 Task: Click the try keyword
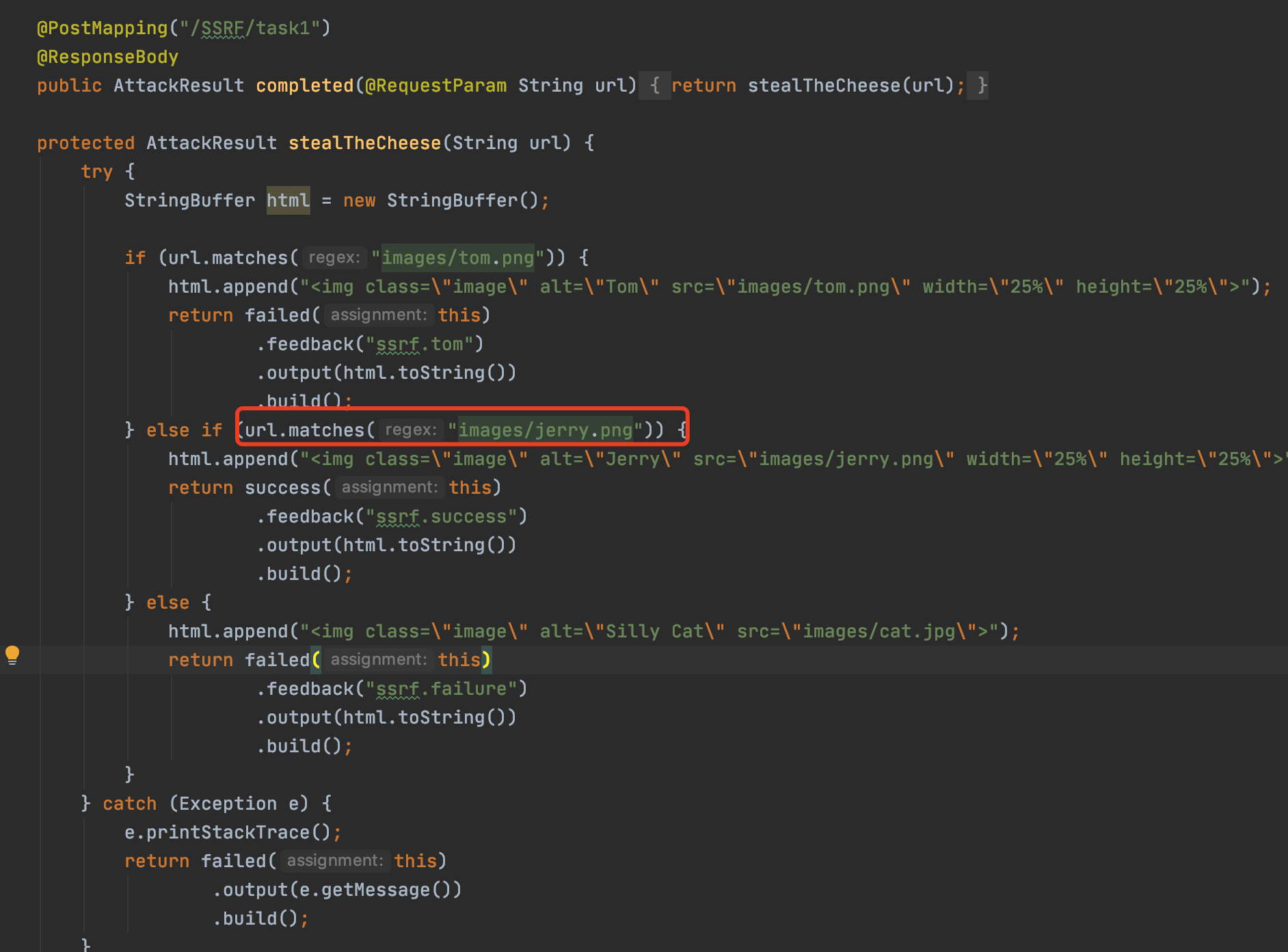(x=96, y=172)
